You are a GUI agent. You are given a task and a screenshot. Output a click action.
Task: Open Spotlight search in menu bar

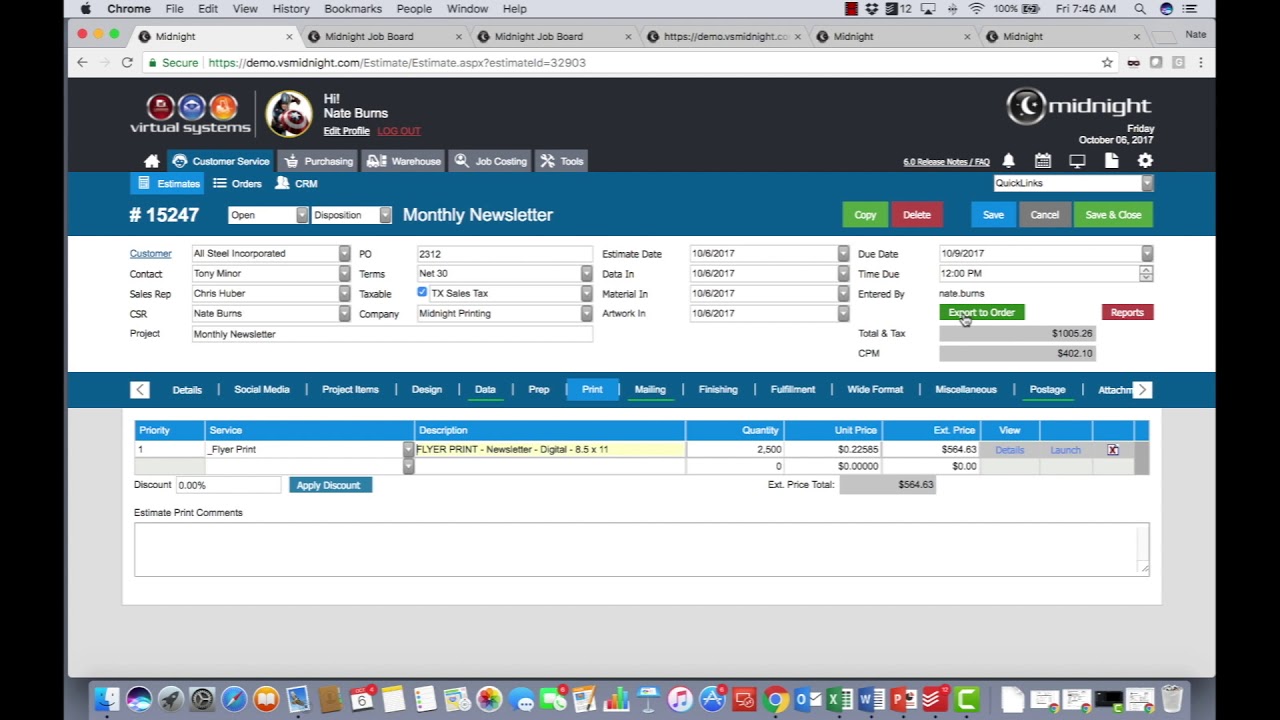(x=1139, y=9)
